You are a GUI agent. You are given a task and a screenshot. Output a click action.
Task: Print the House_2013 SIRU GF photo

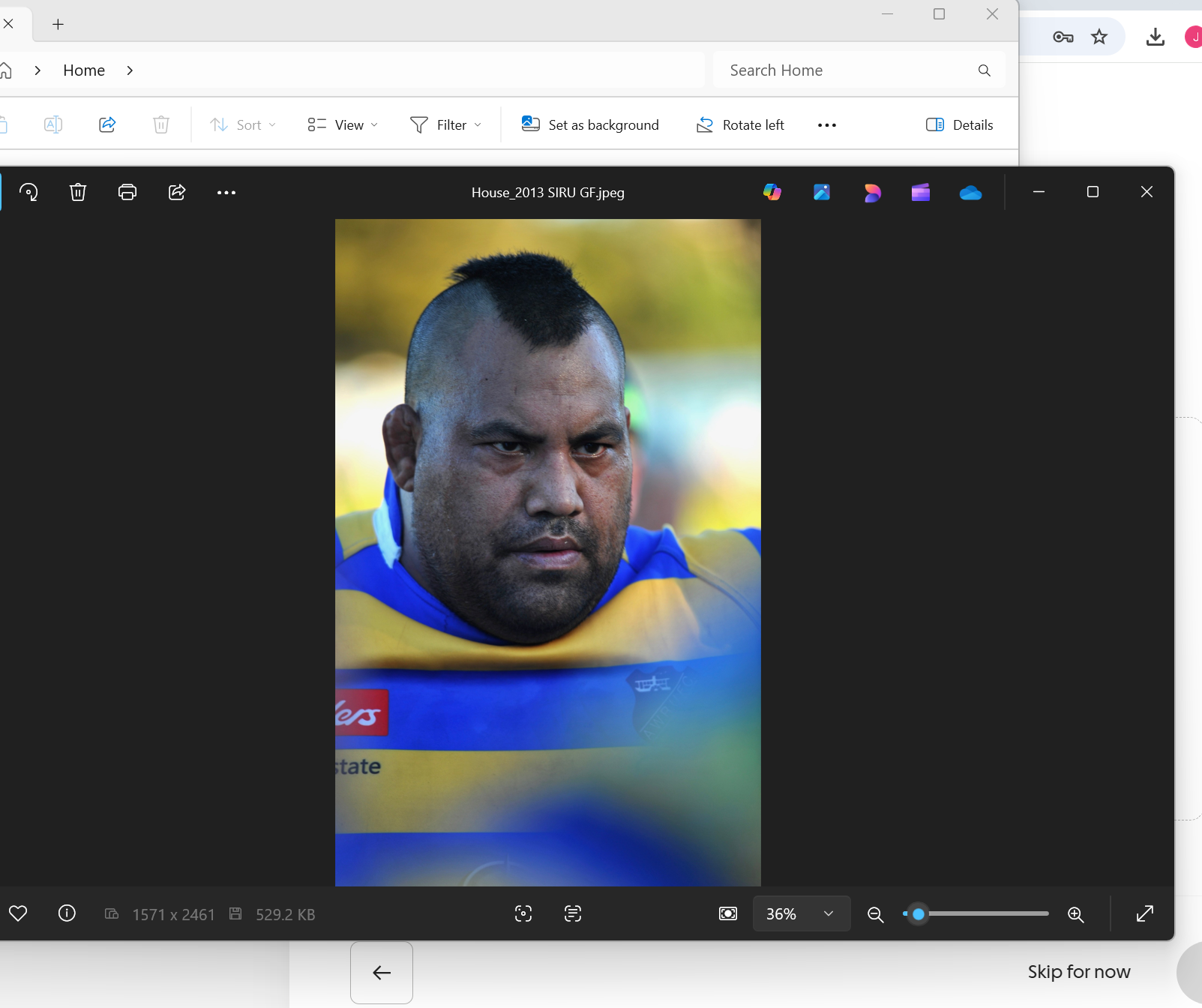[x=127, y=192]
